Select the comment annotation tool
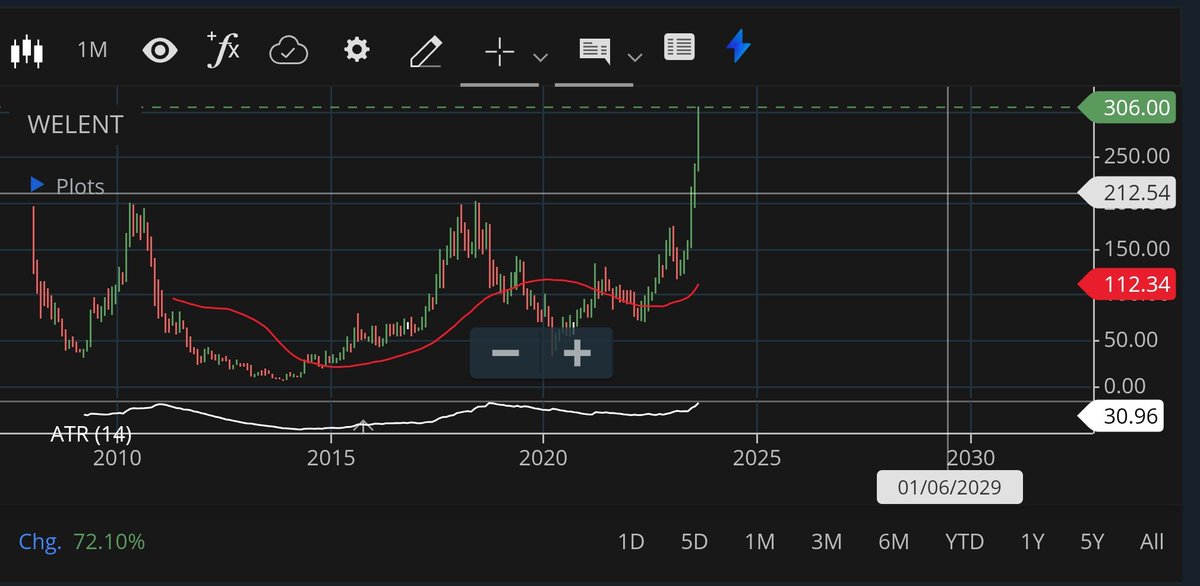Viewport: 1200px width, 586px height. 595,52
